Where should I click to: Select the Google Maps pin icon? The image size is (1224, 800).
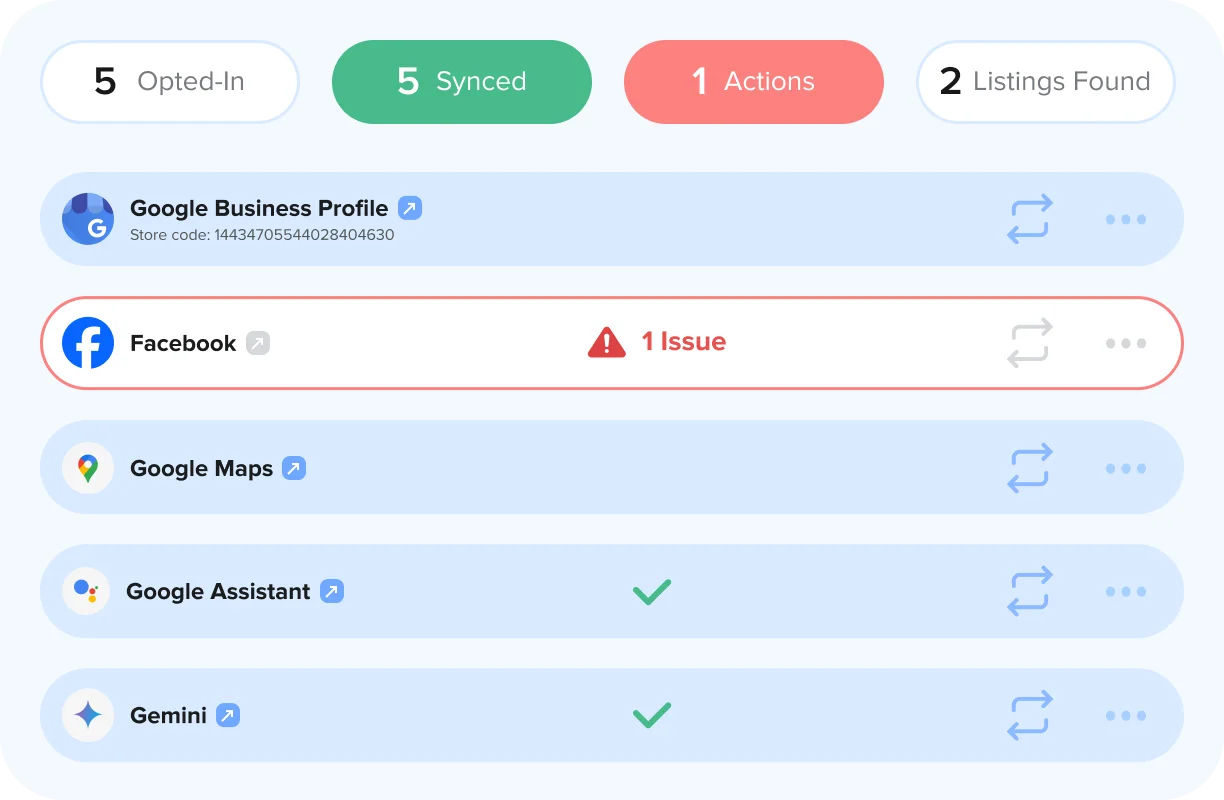tap(88, 467)
